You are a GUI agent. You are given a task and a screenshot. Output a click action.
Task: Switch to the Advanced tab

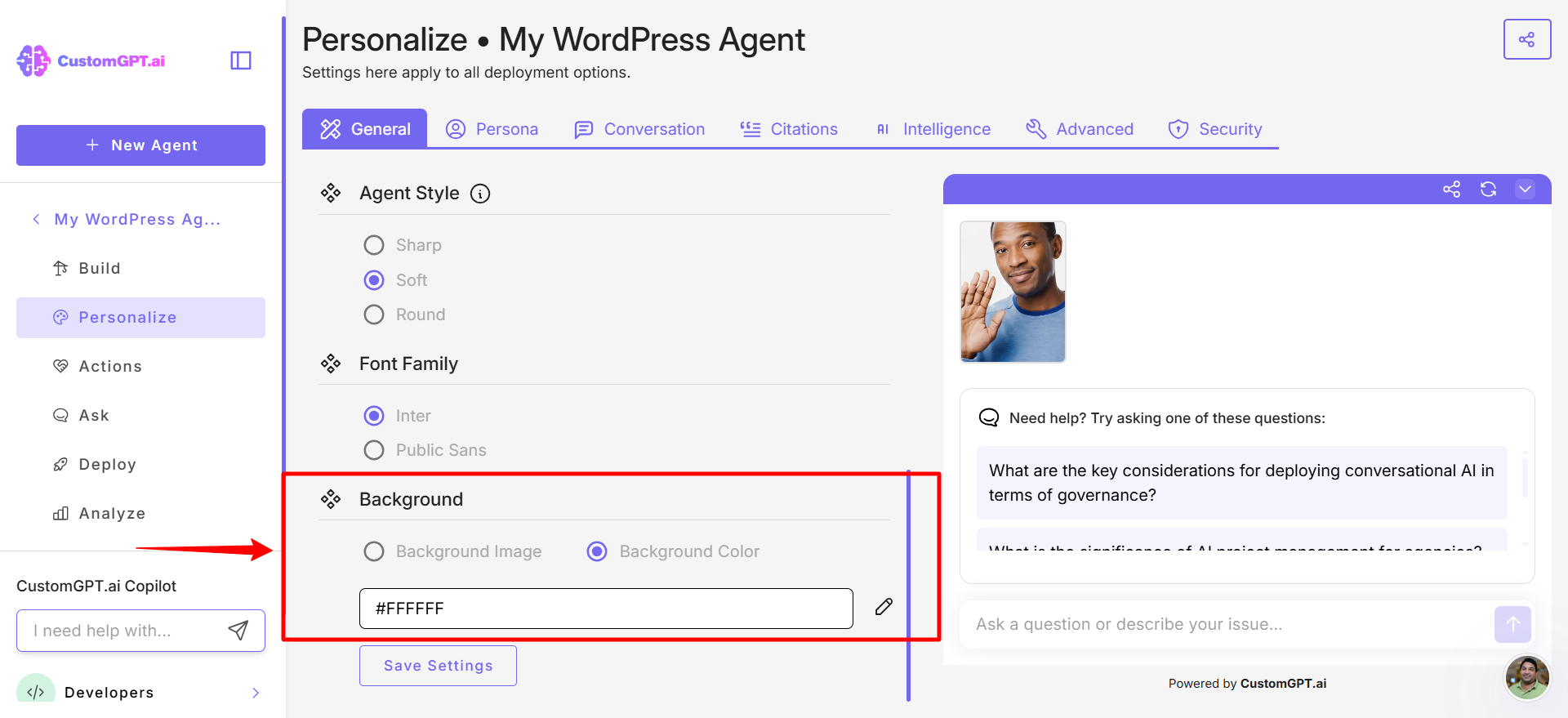[1080, 129]
